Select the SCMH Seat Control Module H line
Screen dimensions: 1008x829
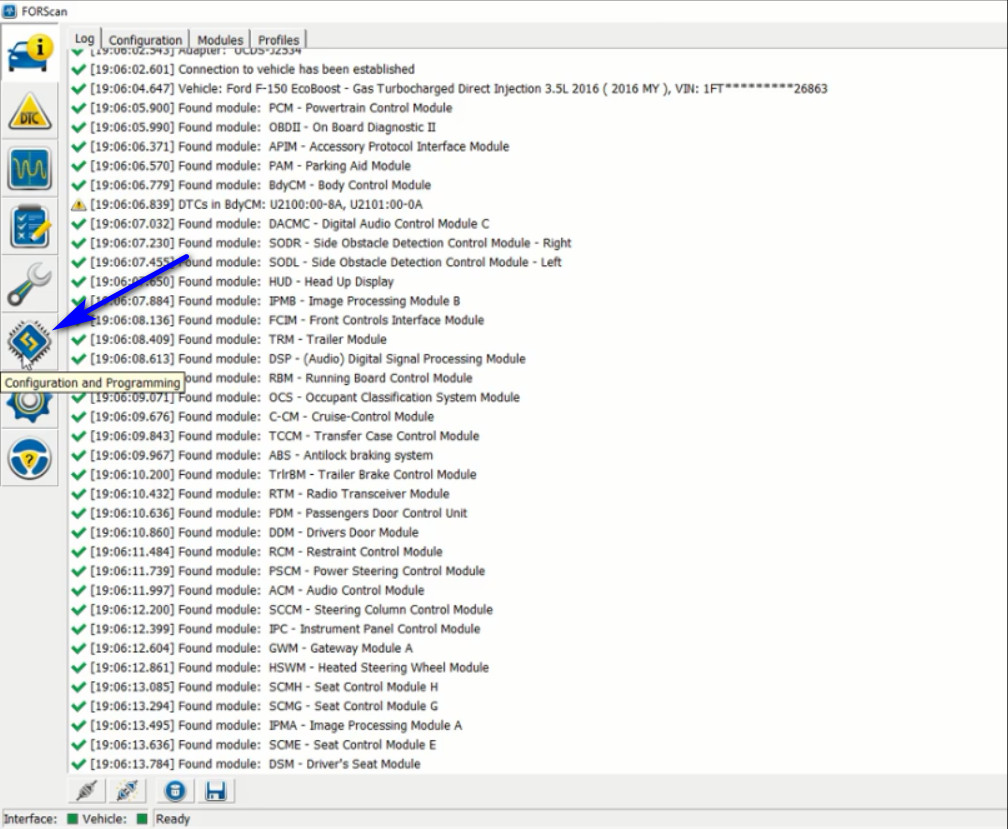[x=255, y=686]
